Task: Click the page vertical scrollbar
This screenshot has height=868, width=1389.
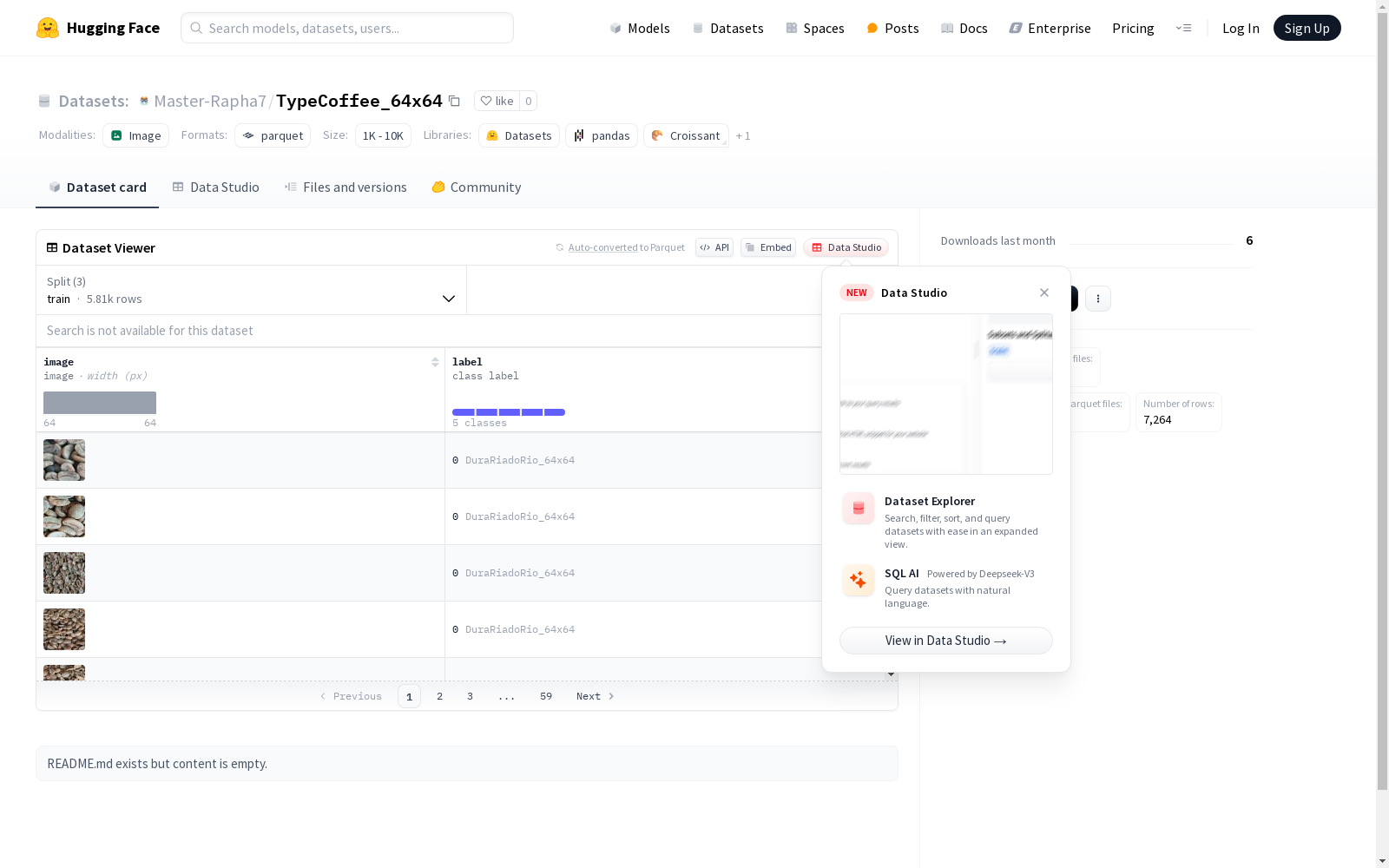Action: point(1382,399)
